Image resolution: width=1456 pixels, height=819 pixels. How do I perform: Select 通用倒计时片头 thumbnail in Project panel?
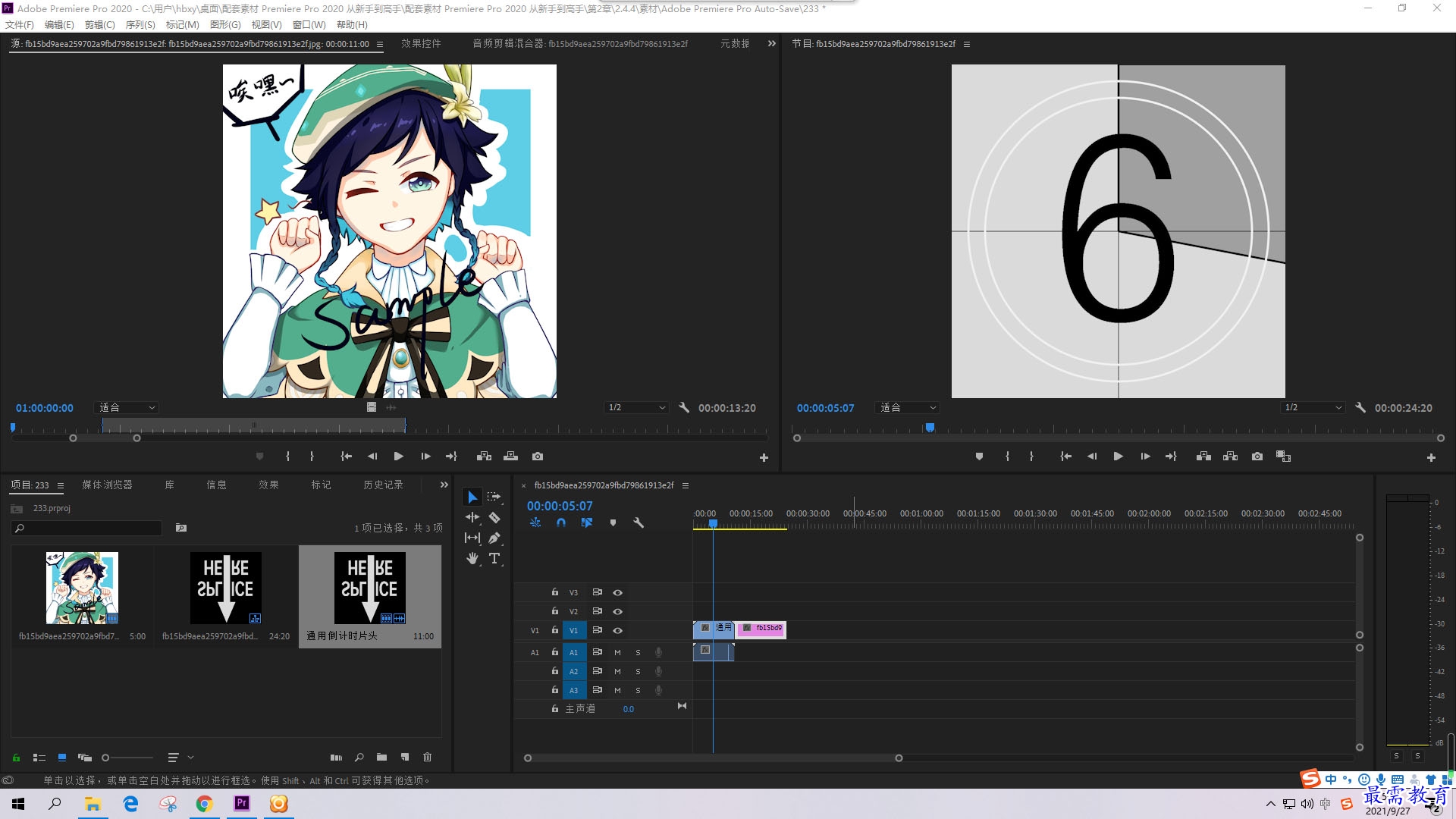click(370, 588)
